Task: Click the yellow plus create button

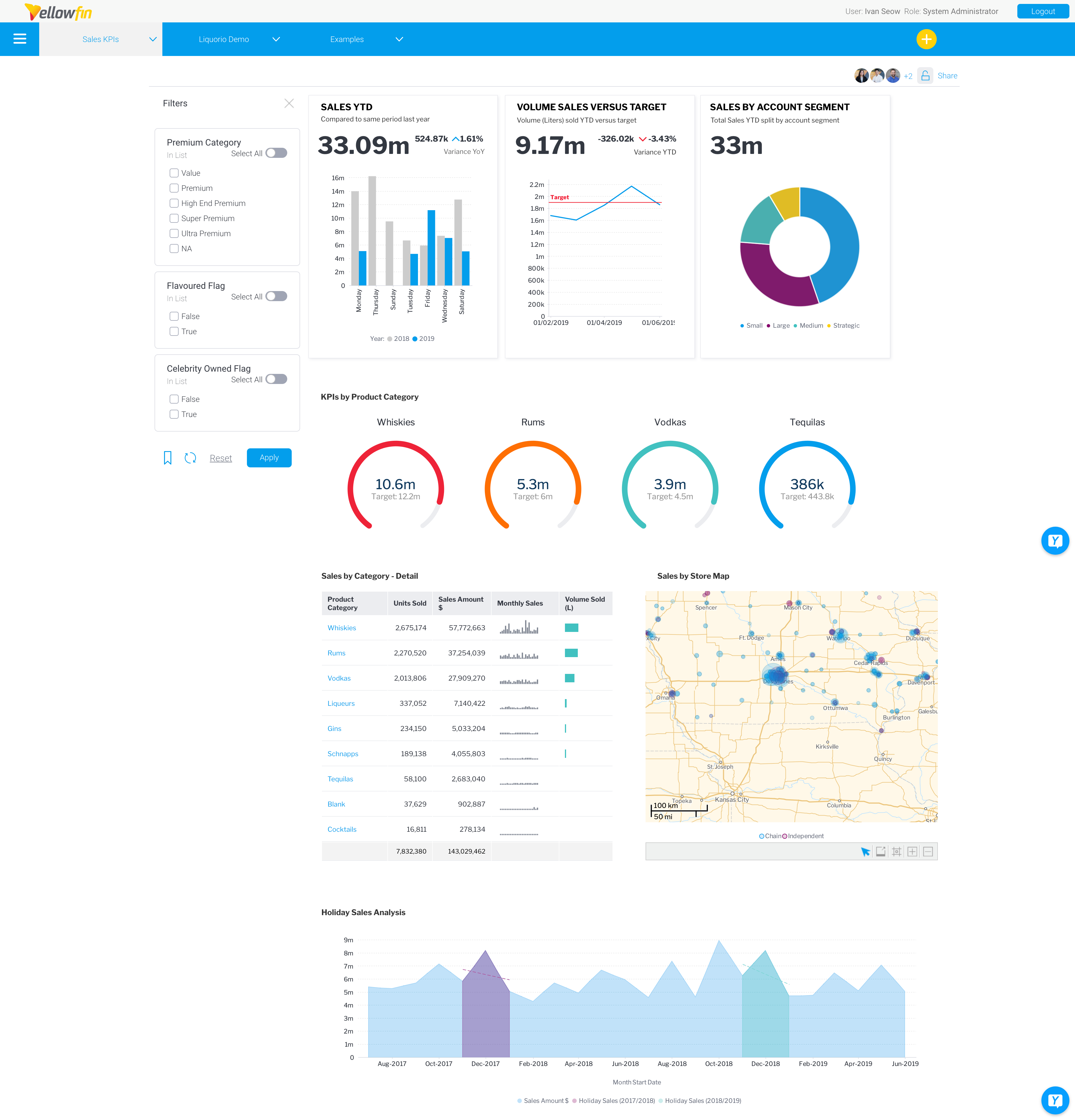Action: (926, 39)
